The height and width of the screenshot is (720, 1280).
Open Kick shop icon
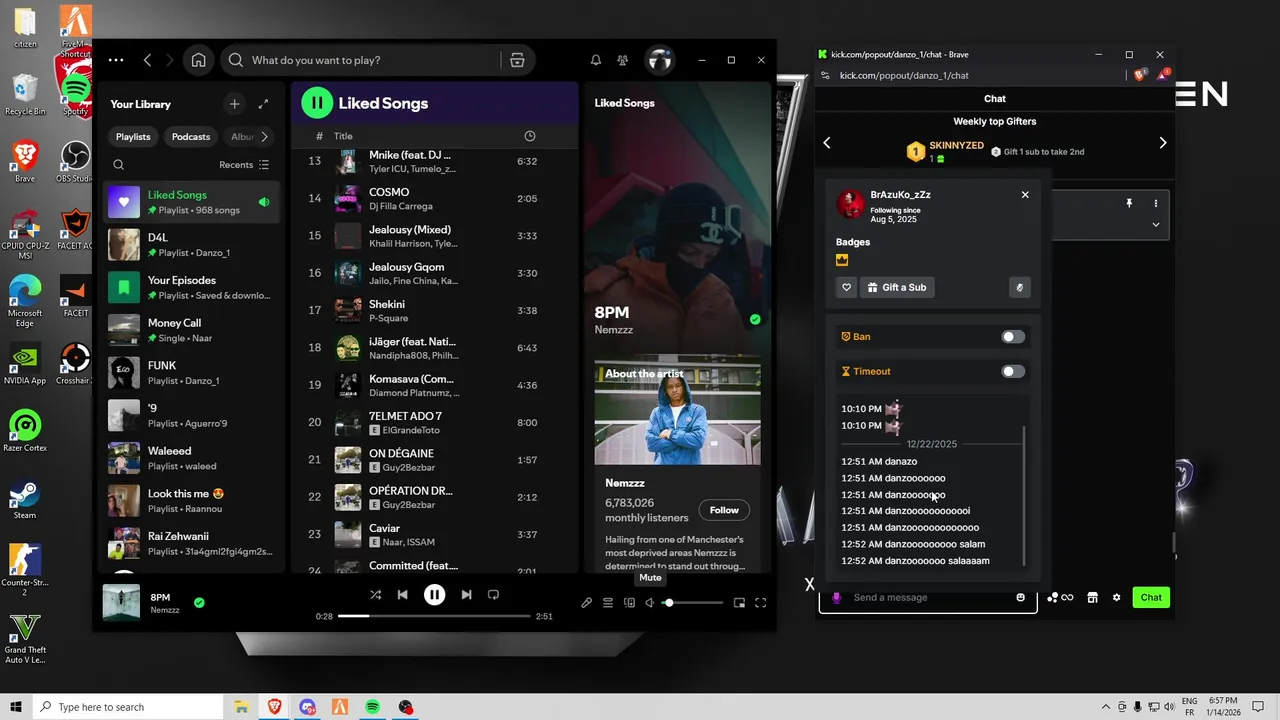click(x=1092, y=597)
